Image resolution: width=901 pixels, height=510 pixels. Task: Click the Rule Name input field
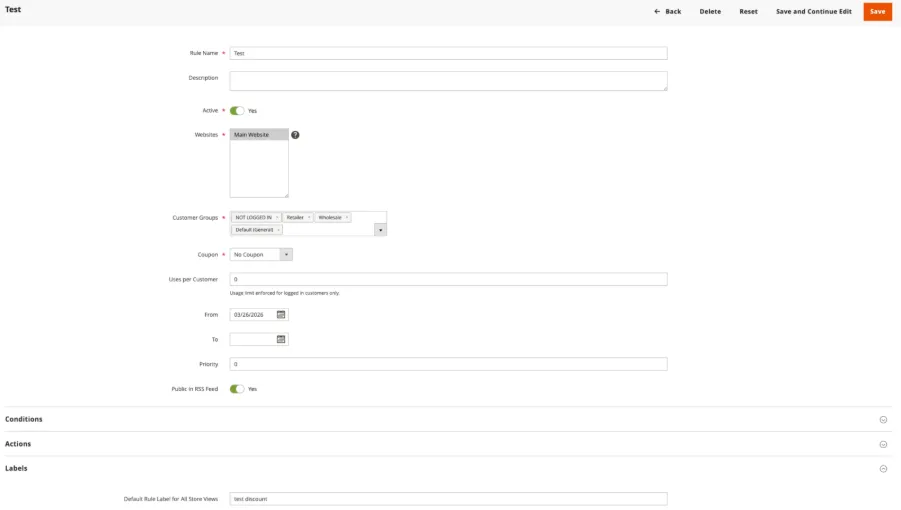448,53
